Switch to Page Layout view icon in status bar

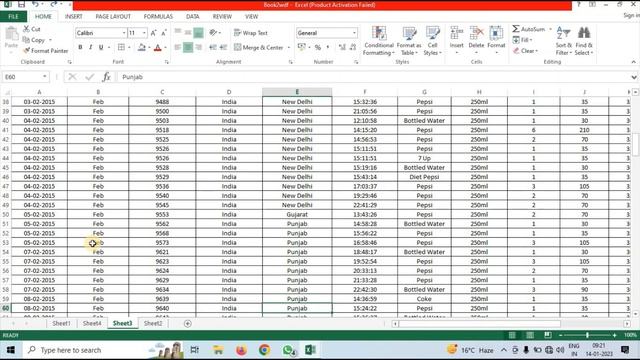(x=530, y=335)
